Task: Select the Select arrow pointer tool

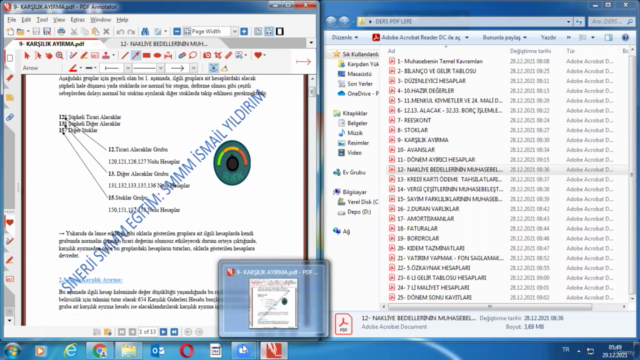Action: pos(27,55)
